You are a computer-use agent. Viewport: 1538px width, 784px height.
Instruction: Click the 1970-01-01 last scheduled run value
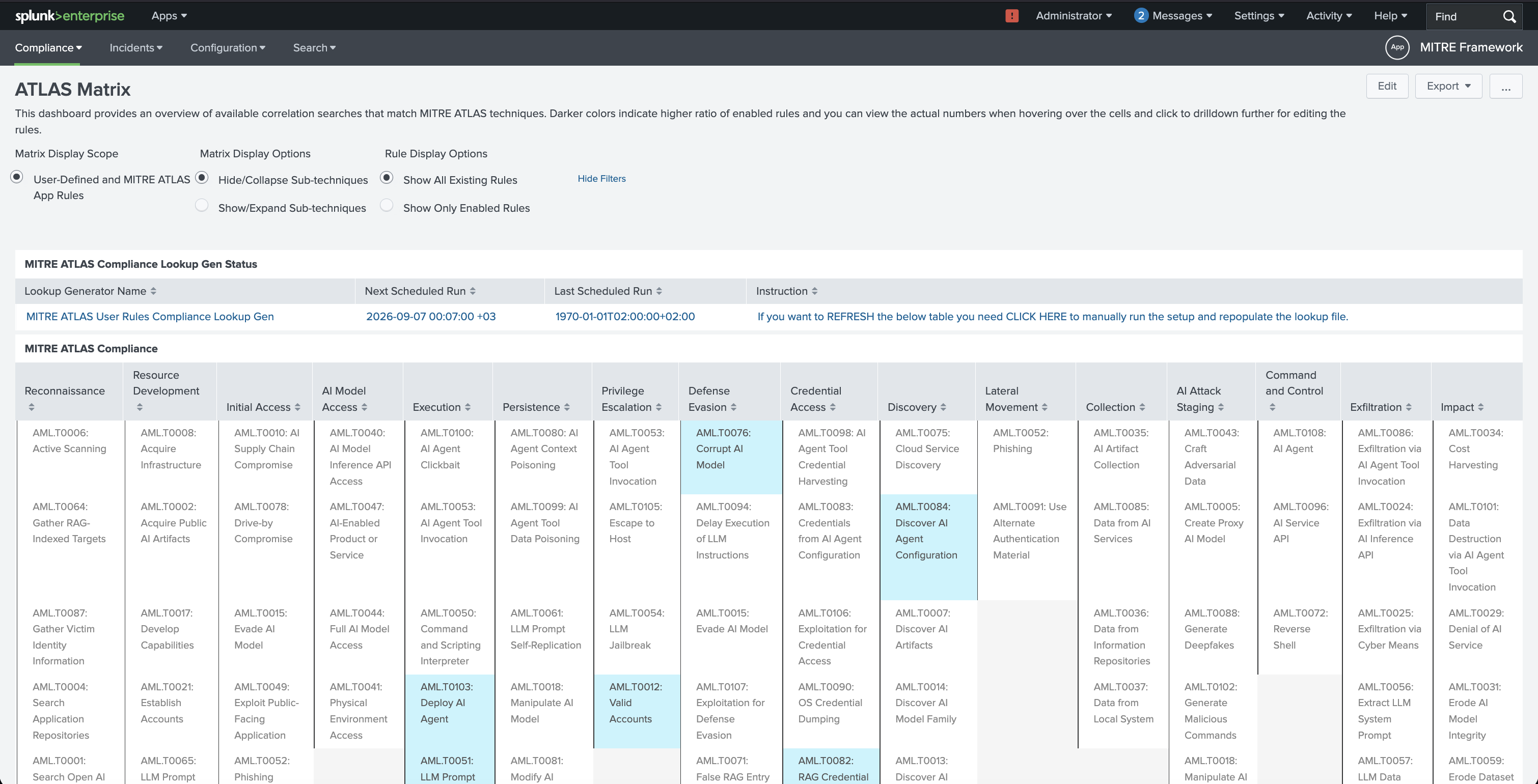pos(624,316)
